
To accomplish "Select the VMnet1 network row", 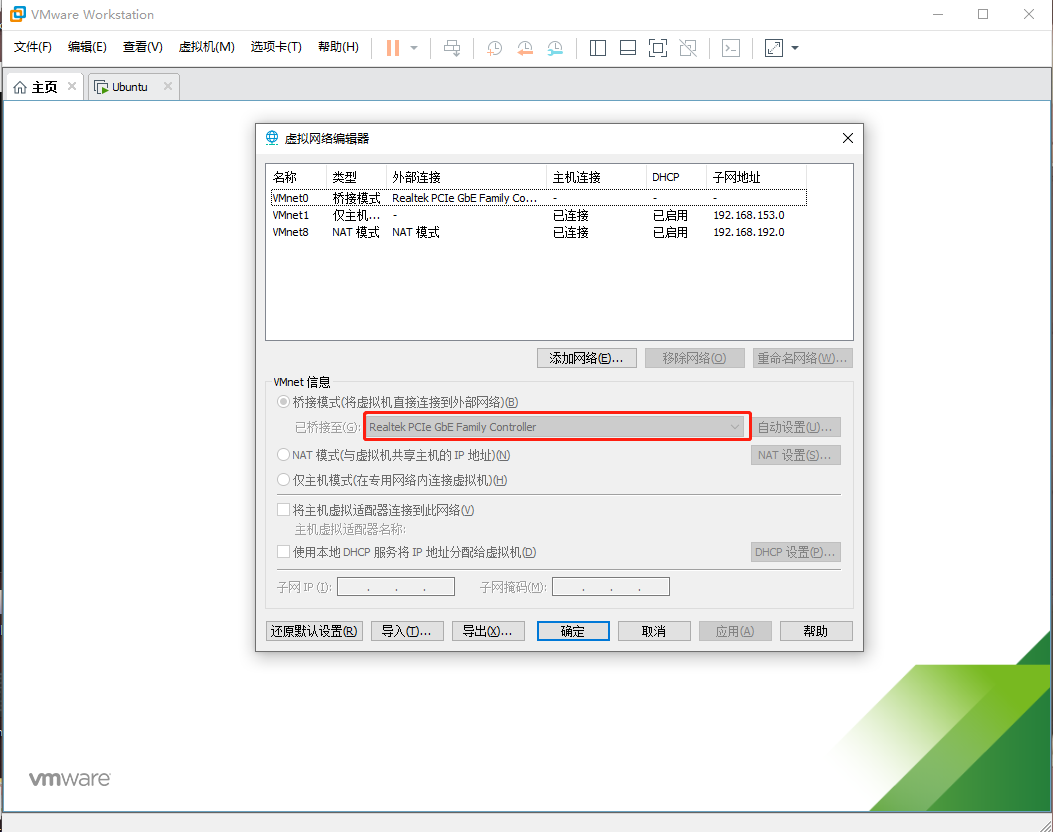I will tap(539, 215).
